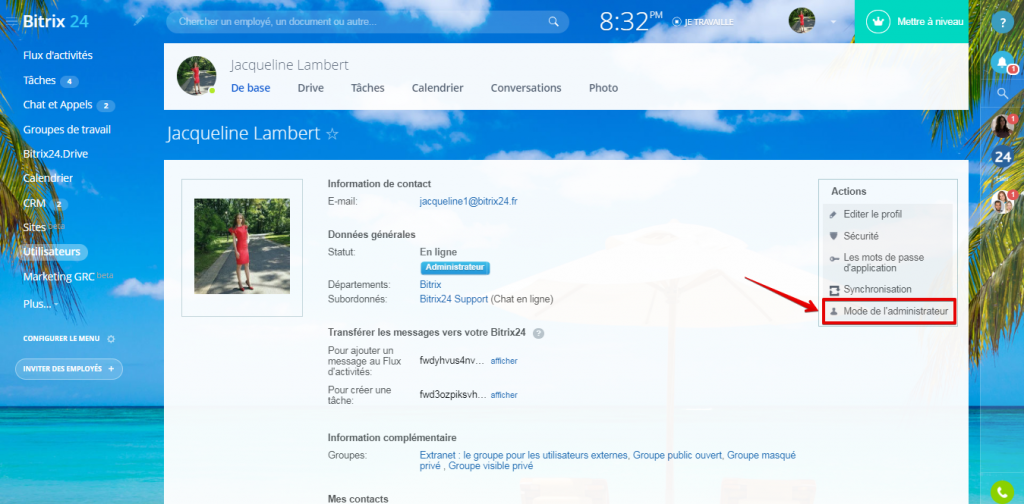The image size is (1024, 504).
Task: Open Tâches in the left sidebar
Action: click(39, 80)
